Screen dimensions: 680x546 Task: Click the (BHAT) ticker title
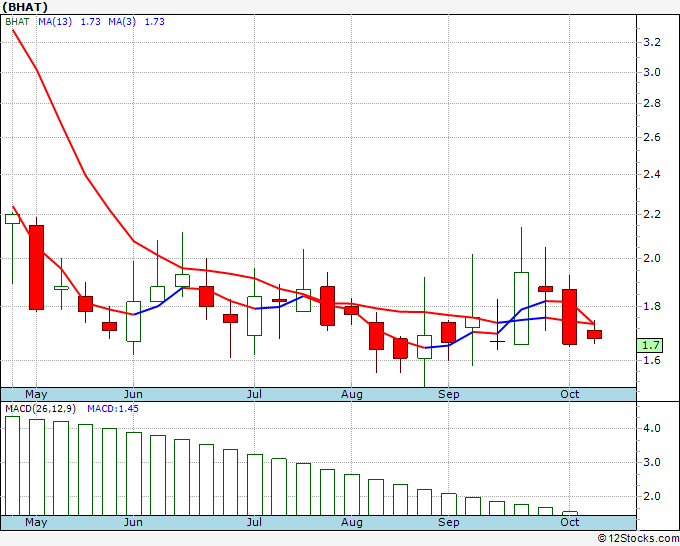(25, 7)
